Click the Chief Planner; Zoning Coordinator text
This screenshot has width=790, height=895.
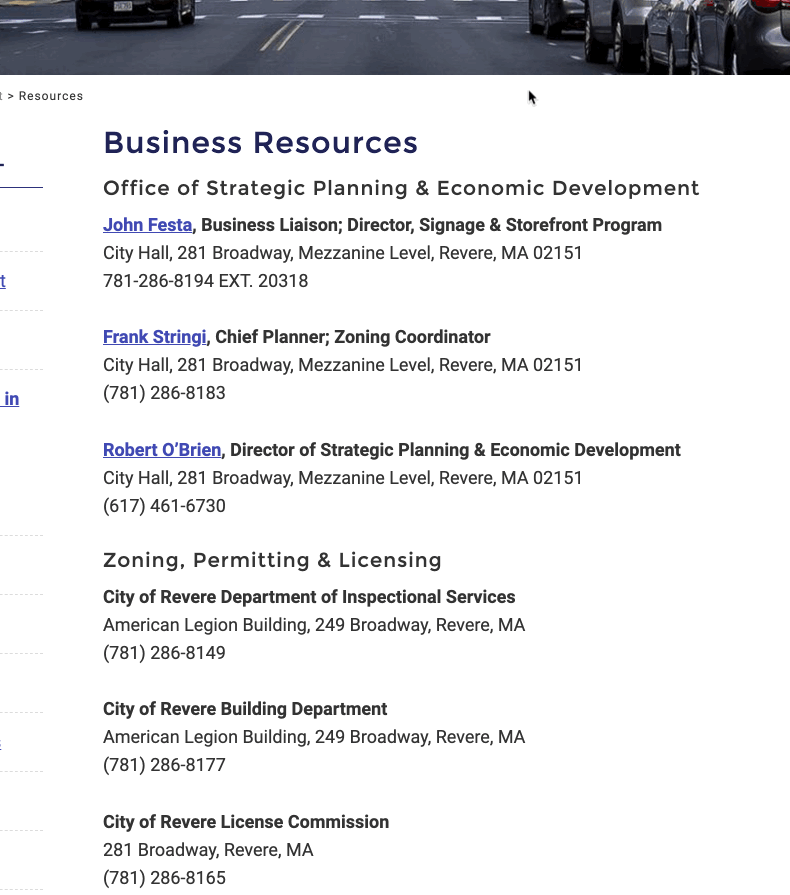coord(353,337)
